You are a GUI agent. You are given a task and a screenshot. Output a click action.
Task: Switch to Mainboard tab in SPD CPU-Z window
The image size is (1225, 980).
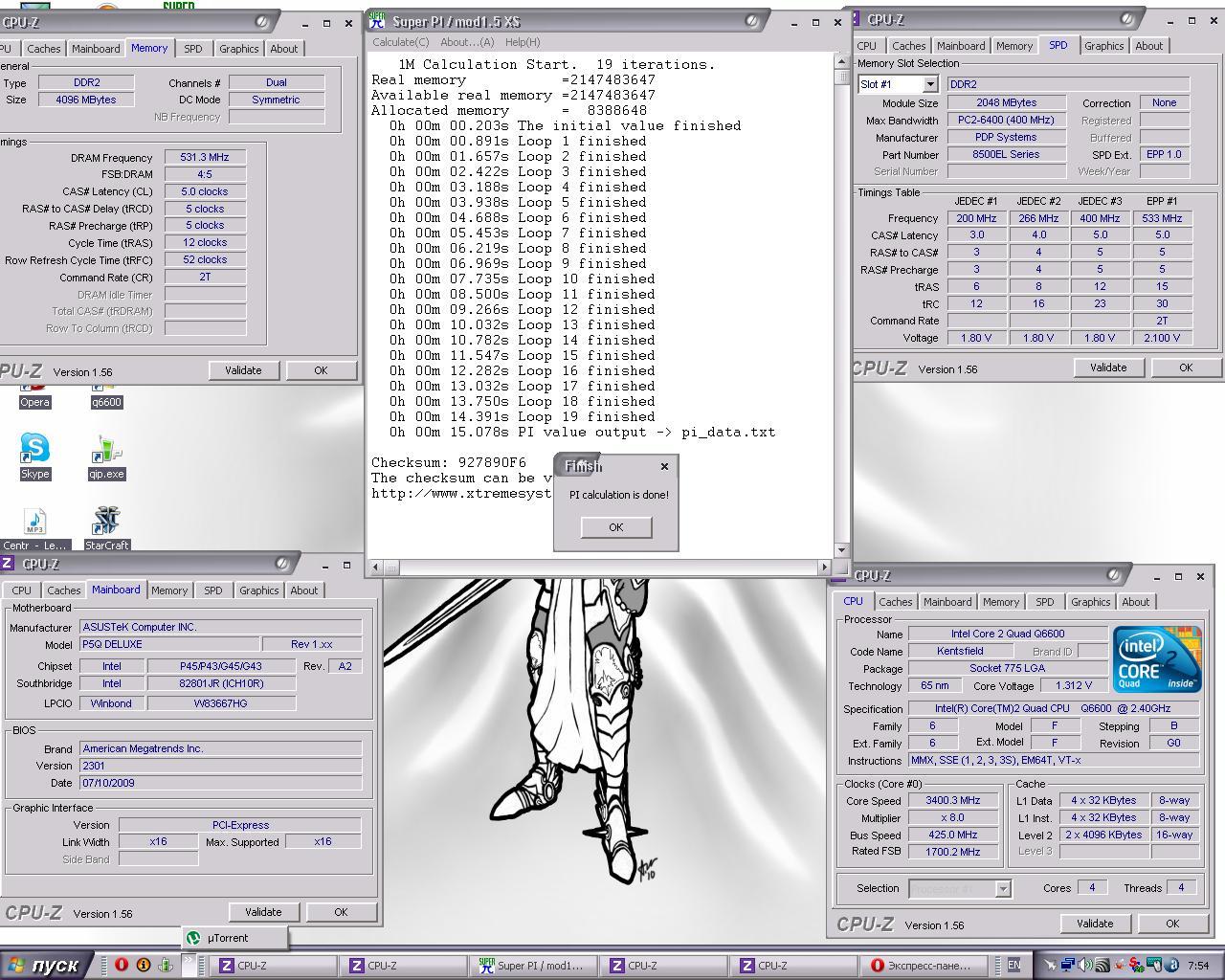(961, 46)
